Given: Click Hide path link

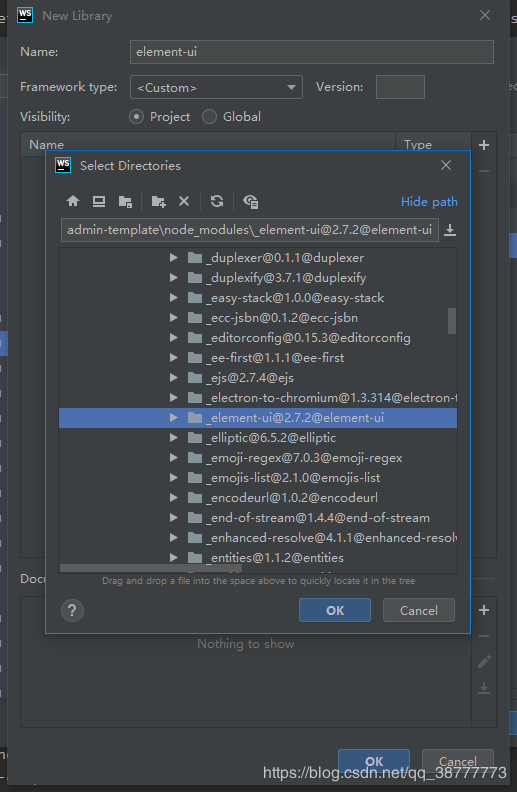Looking at the screenshot, I should [429, 202].
